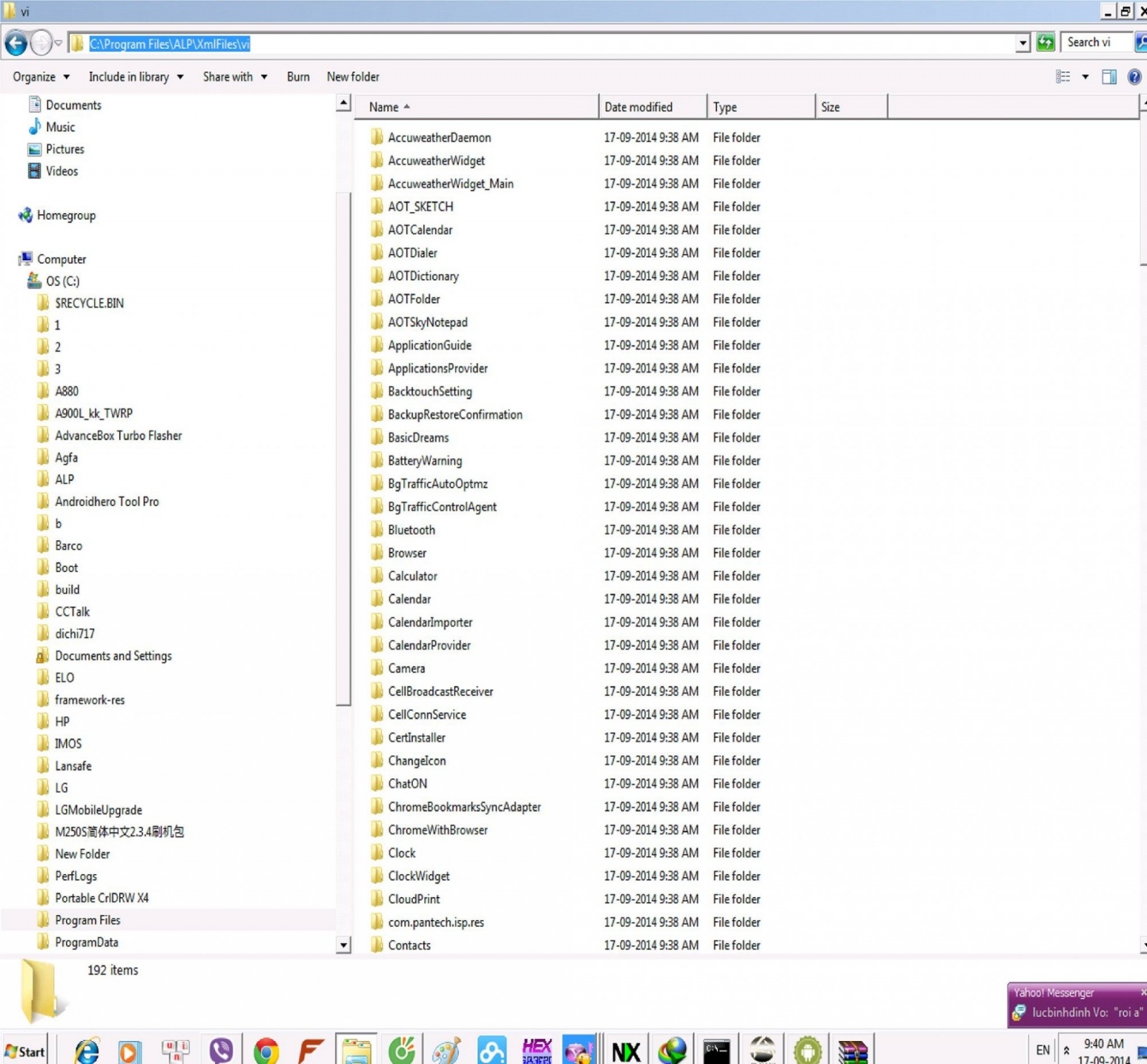Select the Calculator folder
Viewport: 1147px width, 1064px height.
point(404,576)
